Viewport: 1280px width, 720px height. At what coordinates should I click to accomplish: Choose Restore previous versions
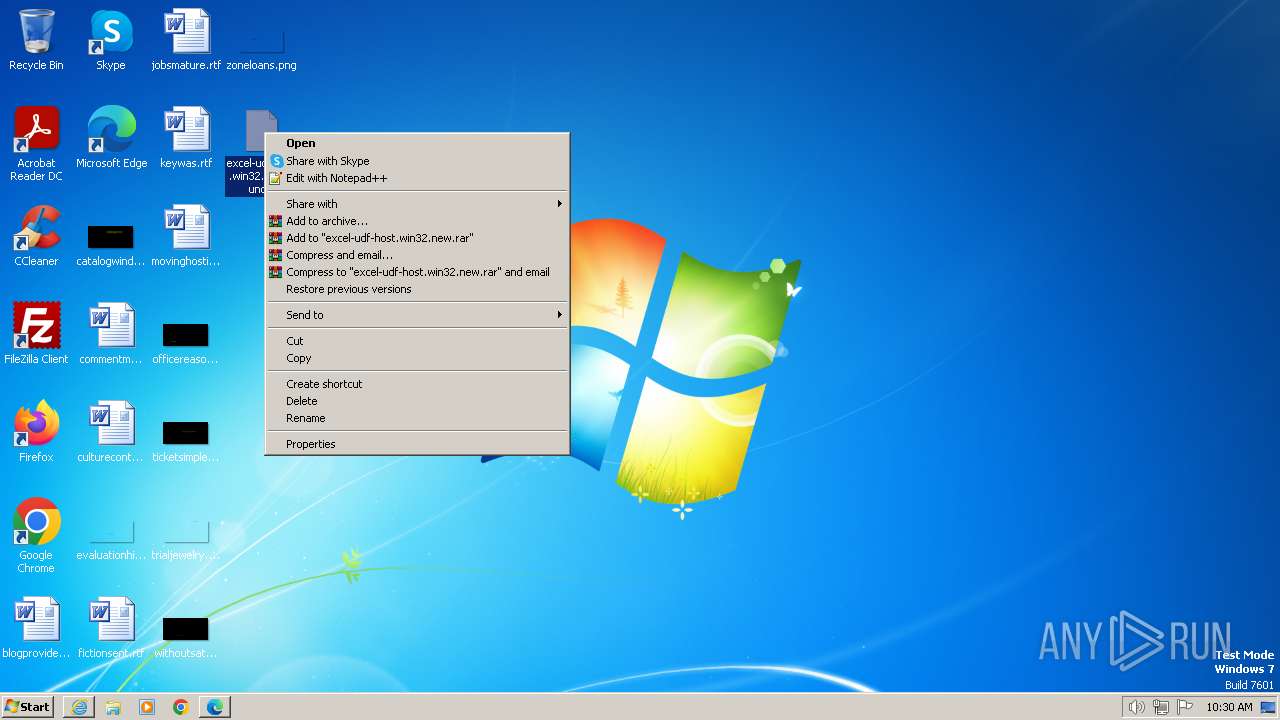click(417, 289)
